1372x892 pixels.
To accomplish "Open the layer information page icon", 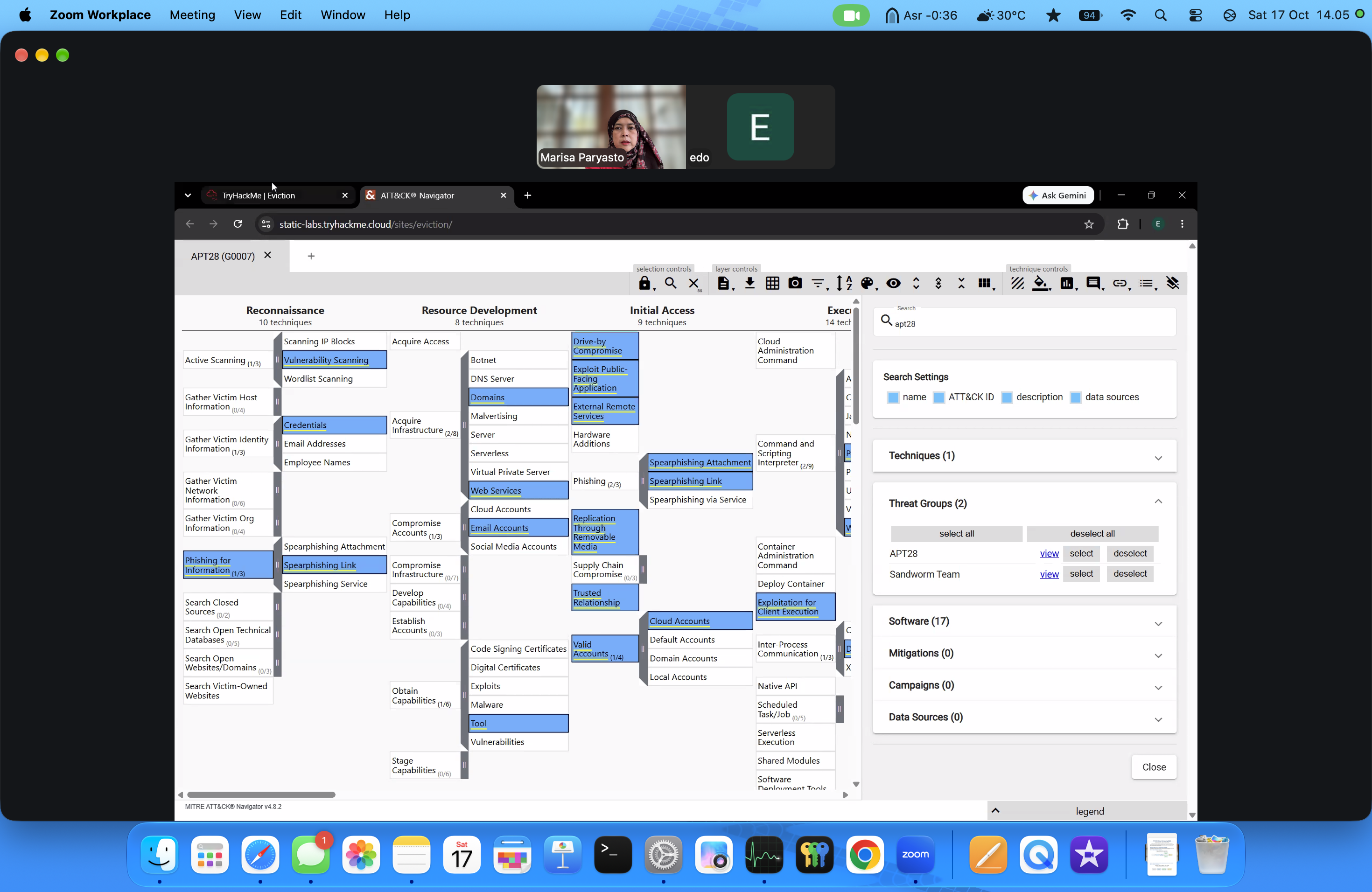I will pyautogui.click(x=723, y=283).
